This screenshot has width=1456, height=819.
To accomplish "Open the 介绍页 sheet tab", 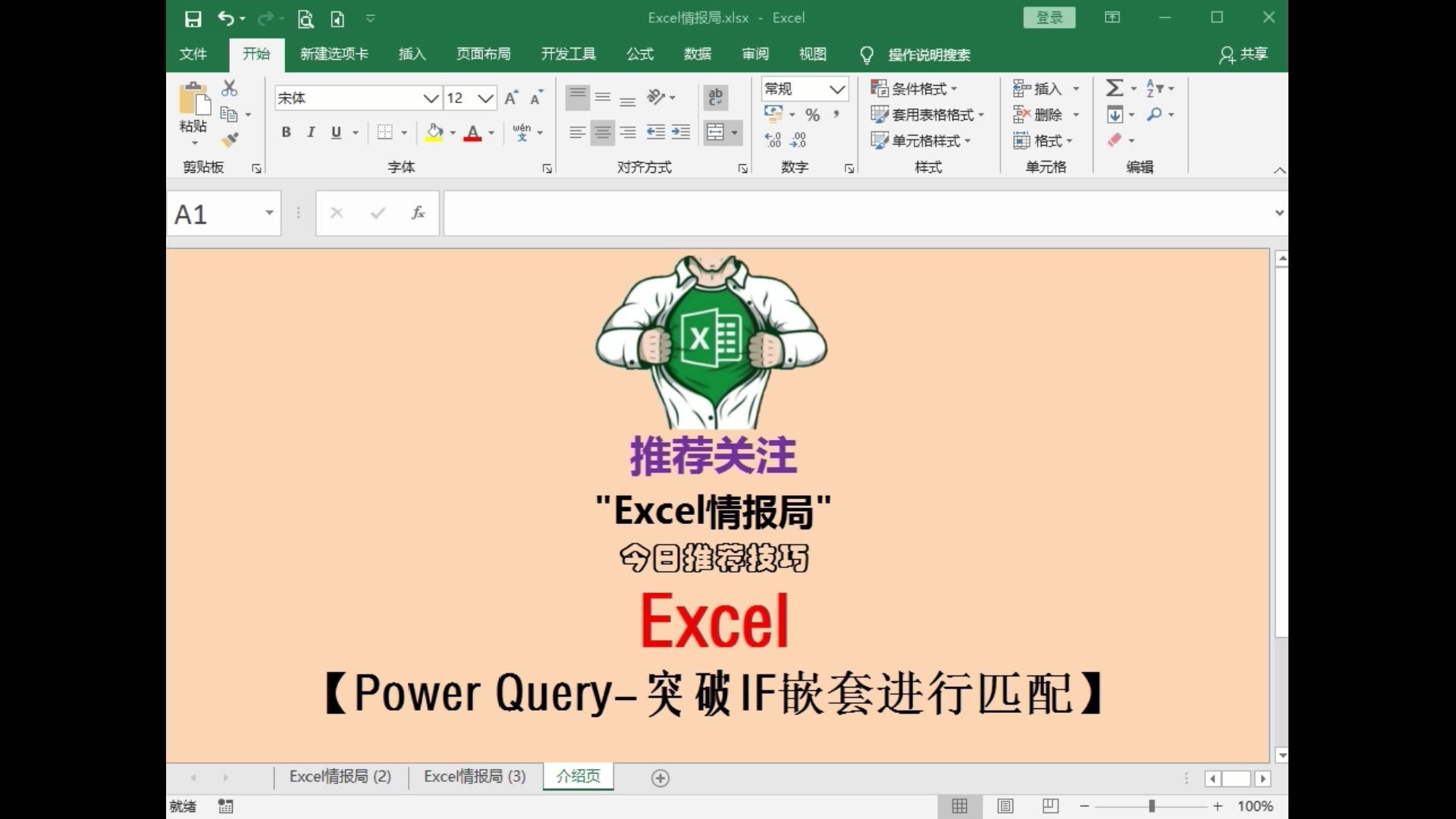I will click(577, 776).
